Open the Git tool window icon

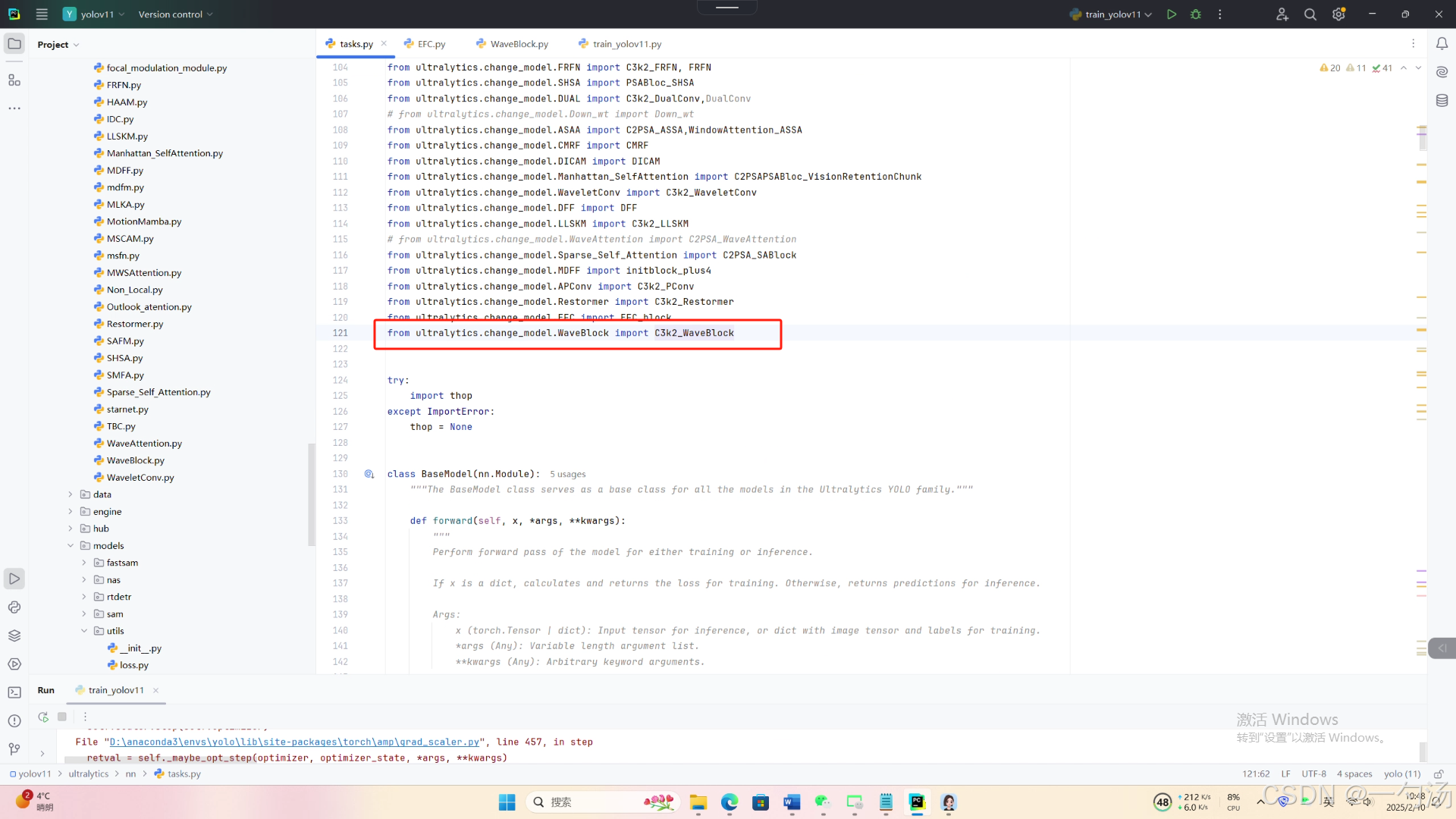[x=14, y=749]
